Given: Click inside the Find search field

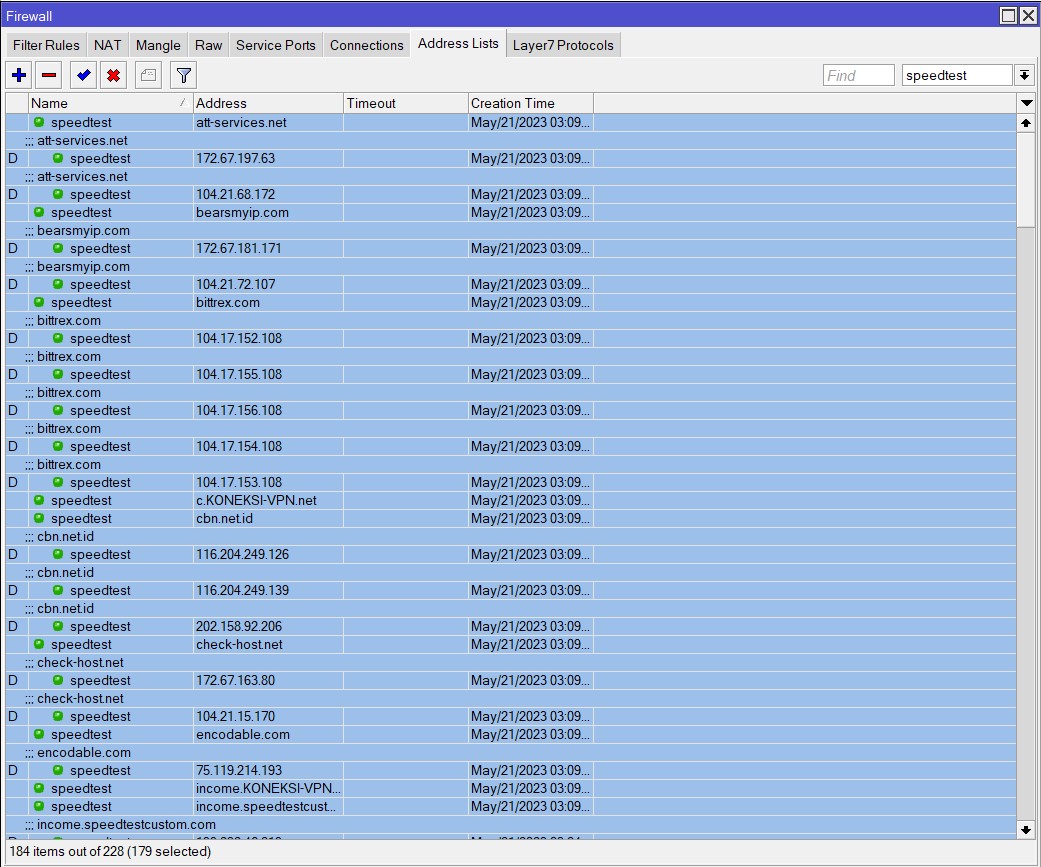Looking at the screenshot, I should point(858,75).
